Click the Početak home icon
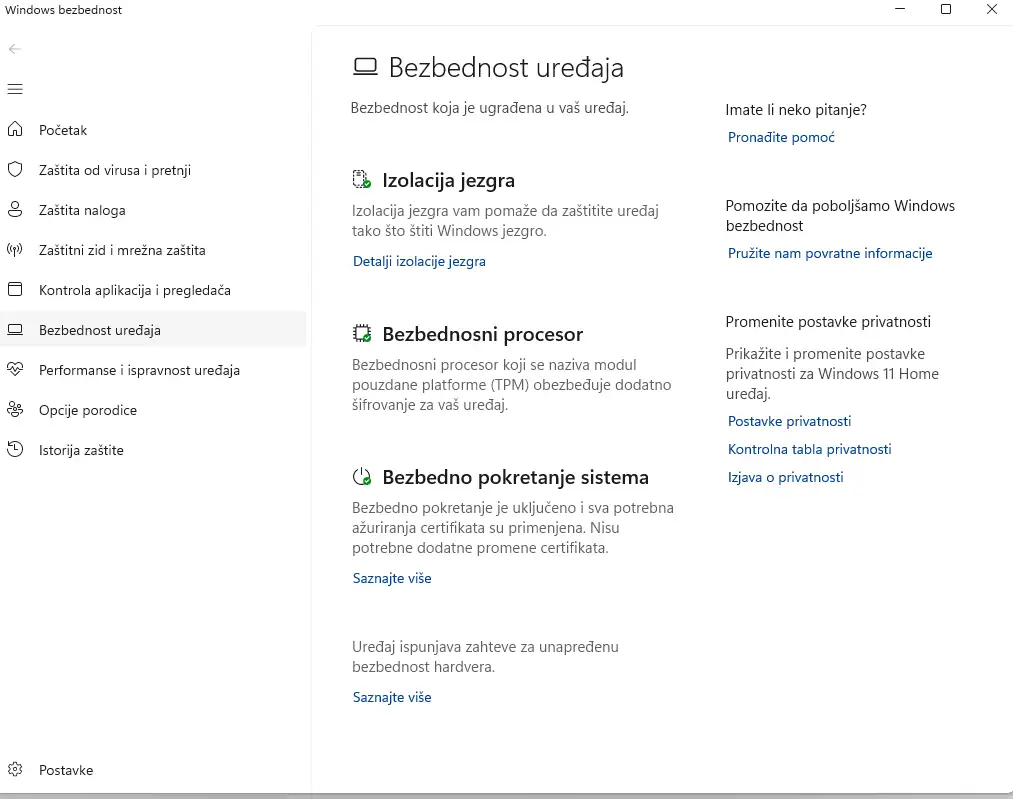Viewport: 1013px width, 799px height. [x=15, y=130]
